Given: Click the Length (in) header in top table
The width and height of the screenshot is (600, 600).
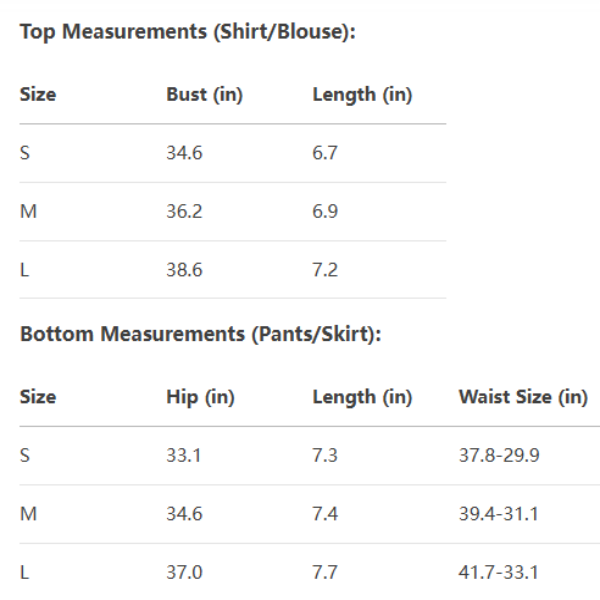Looking at the screenshot, I should pos(362,95).
